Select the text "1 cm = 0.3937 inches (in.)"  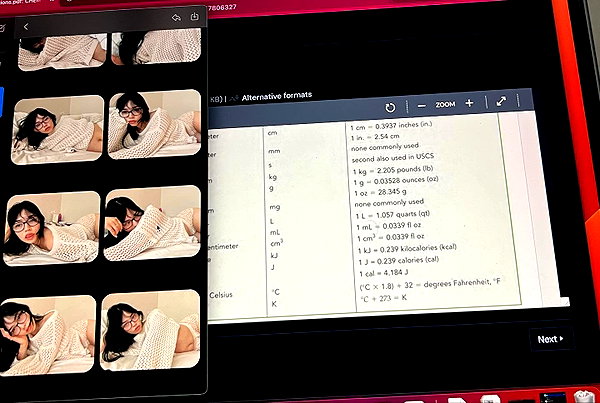(391, 126)
